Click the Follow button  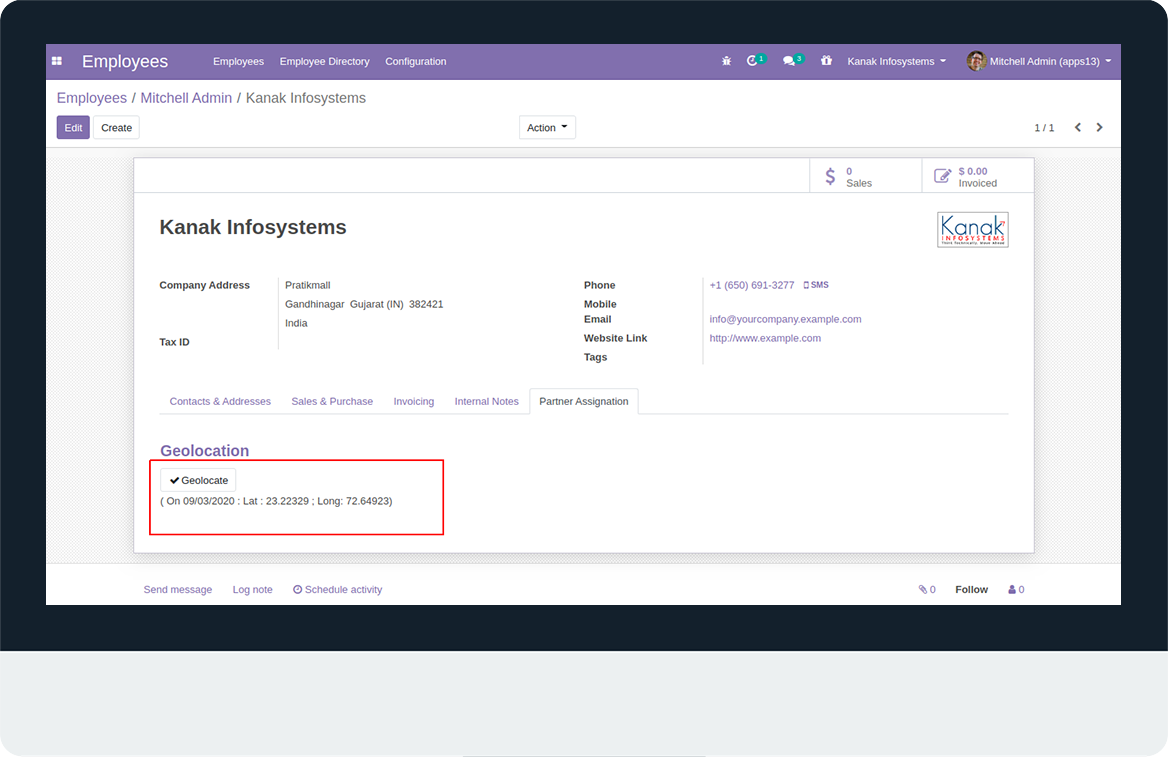(971, 589)
